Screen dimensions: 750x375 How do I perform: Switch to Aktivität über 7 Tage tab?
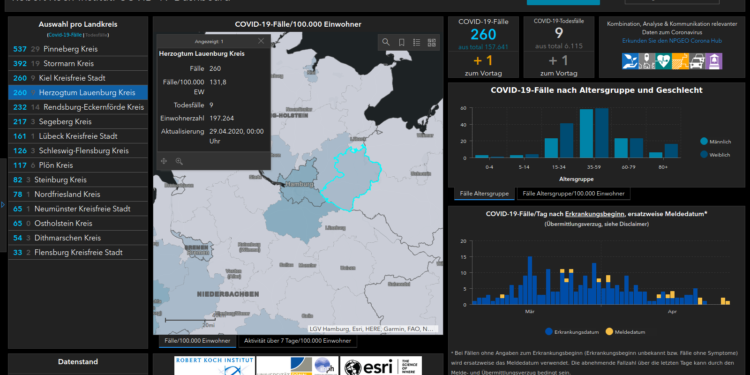coord(298,341)
